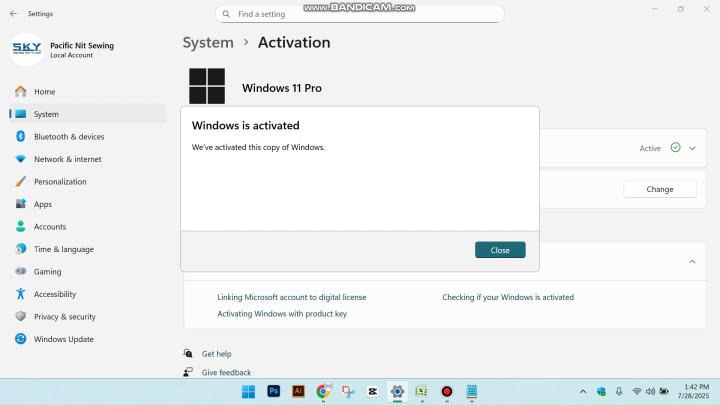Open the Wi-Fi network tray icon
720x405 pixels.
[x=636, y=392]
